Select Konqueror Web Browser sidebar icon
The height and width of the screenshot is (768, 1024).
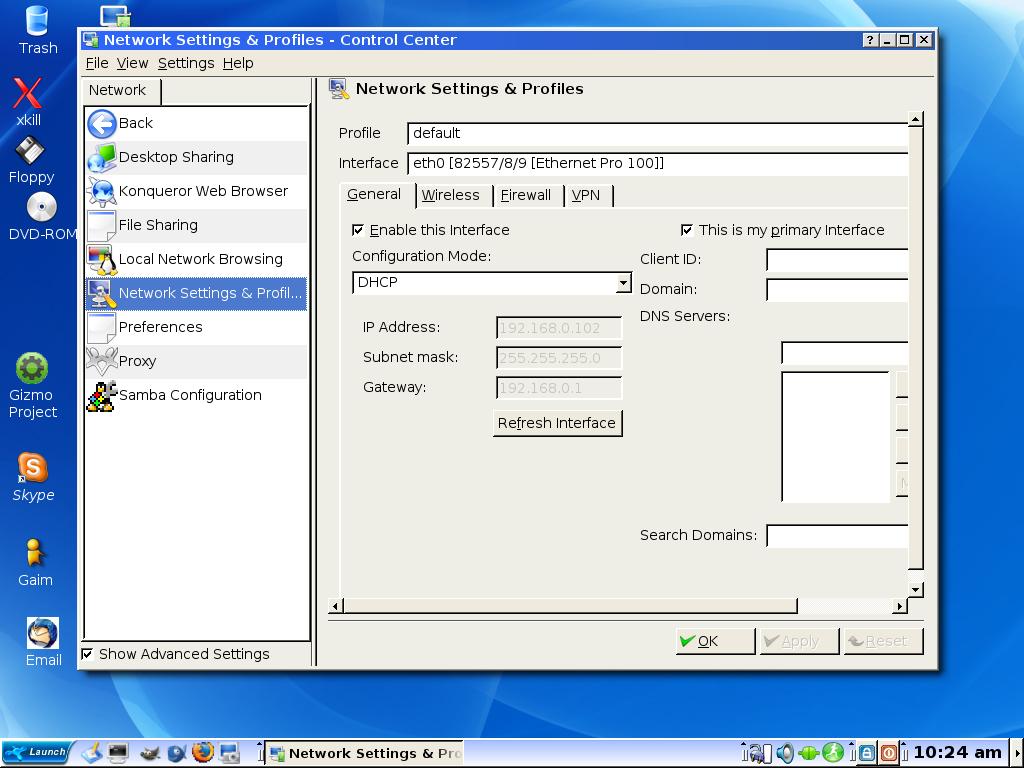tap(102, 191)
